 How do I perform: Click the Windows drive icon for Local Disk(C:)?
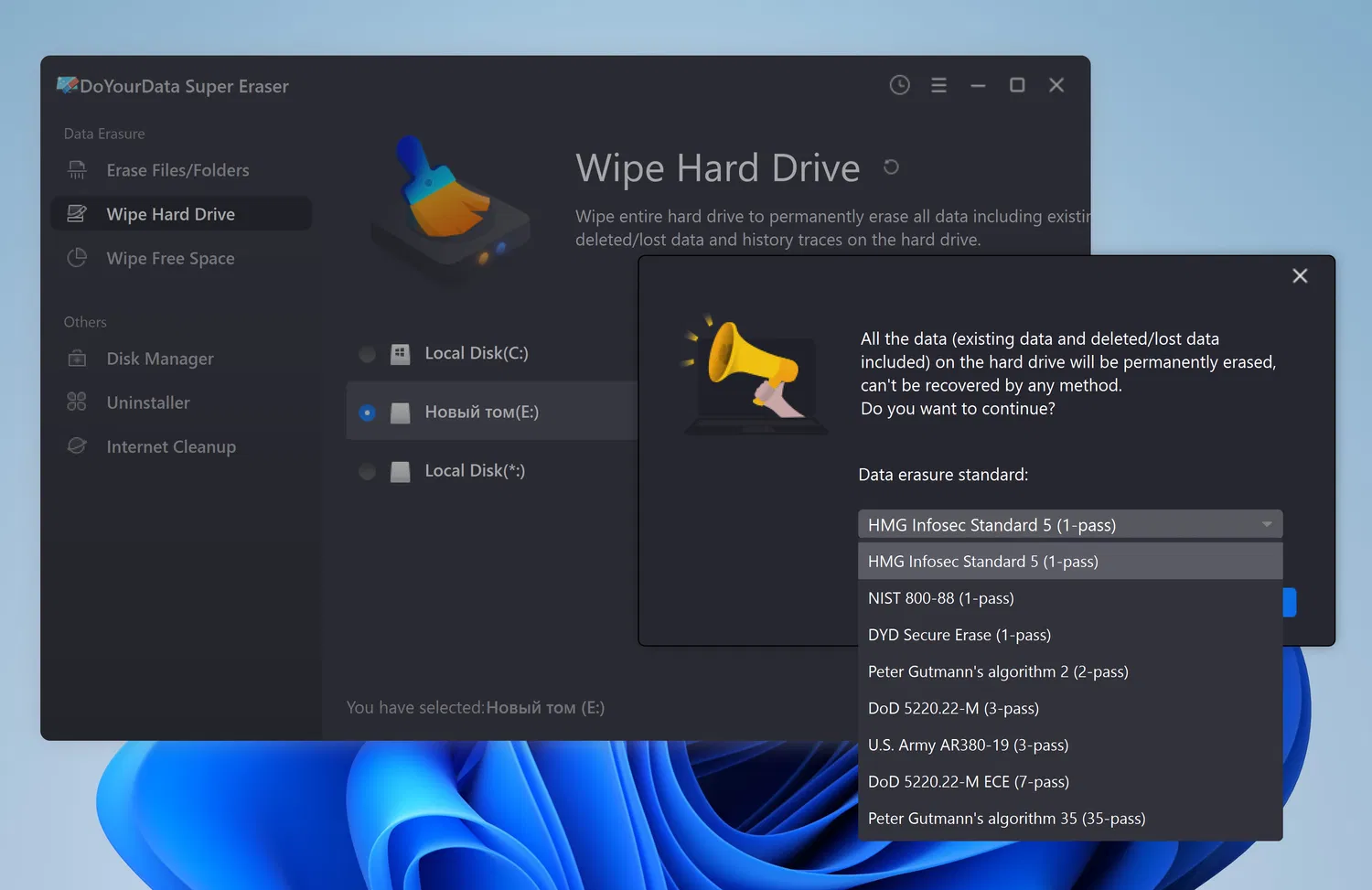coord(400,354)
